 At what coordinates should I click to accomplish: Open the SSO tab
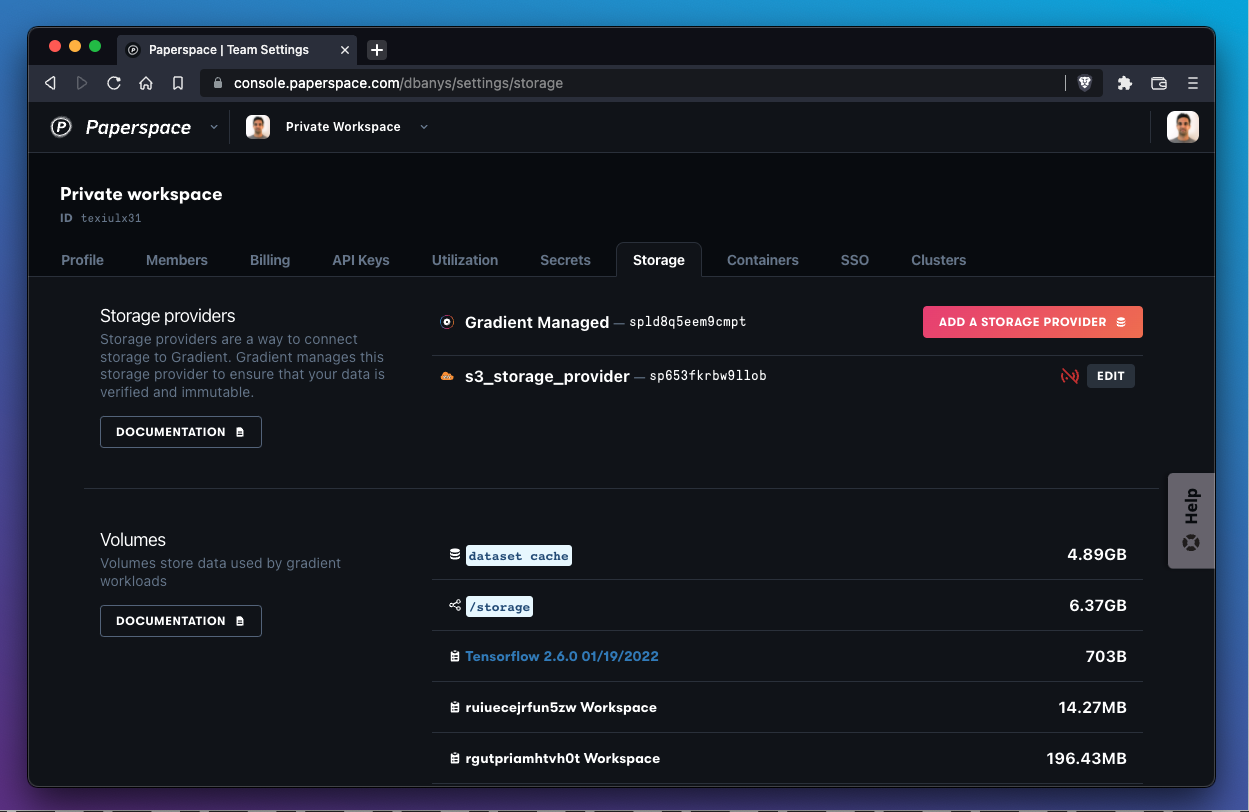coord(855,260)
